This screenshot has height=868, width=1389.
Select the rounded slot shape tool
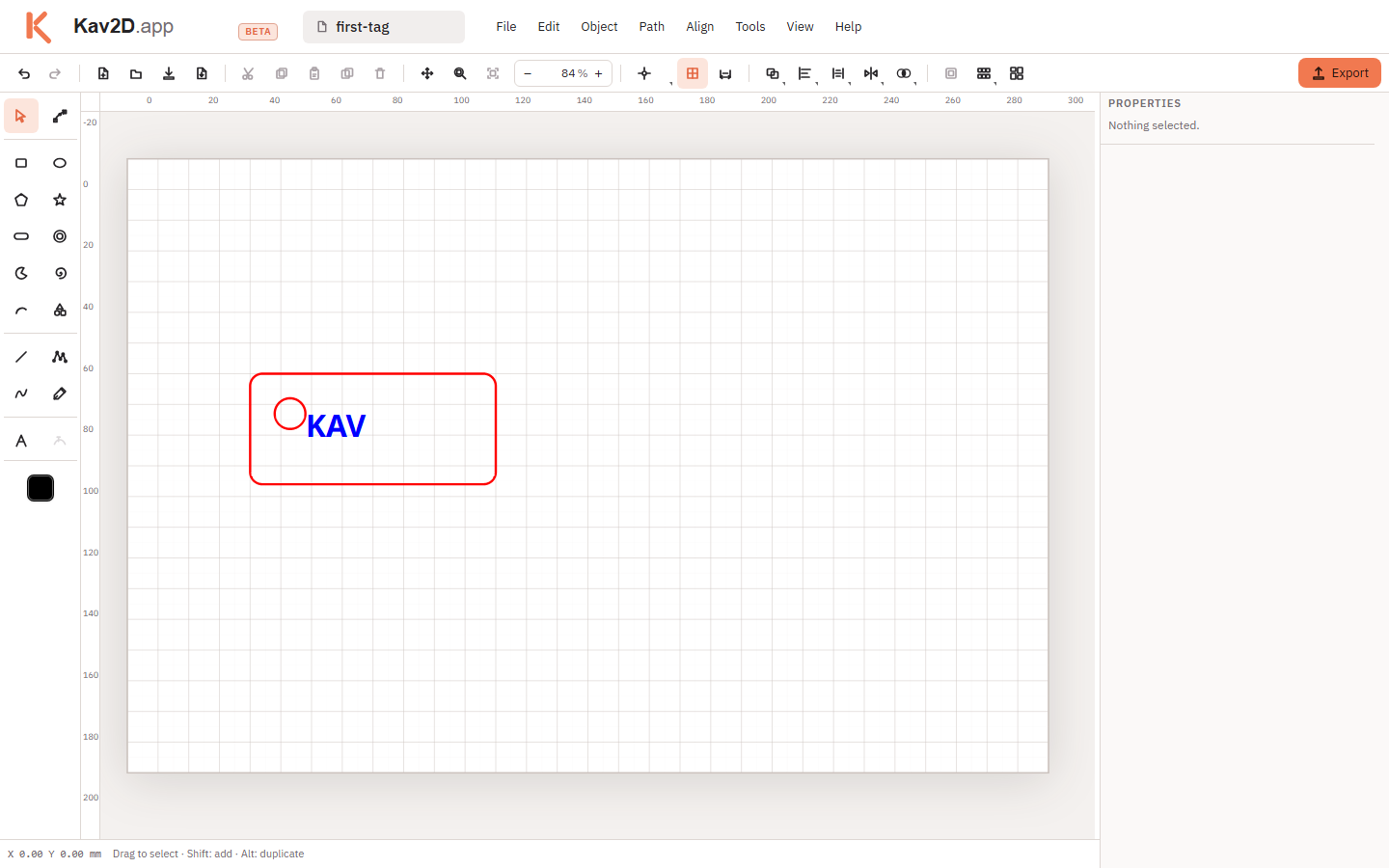[x=21, y=236]
